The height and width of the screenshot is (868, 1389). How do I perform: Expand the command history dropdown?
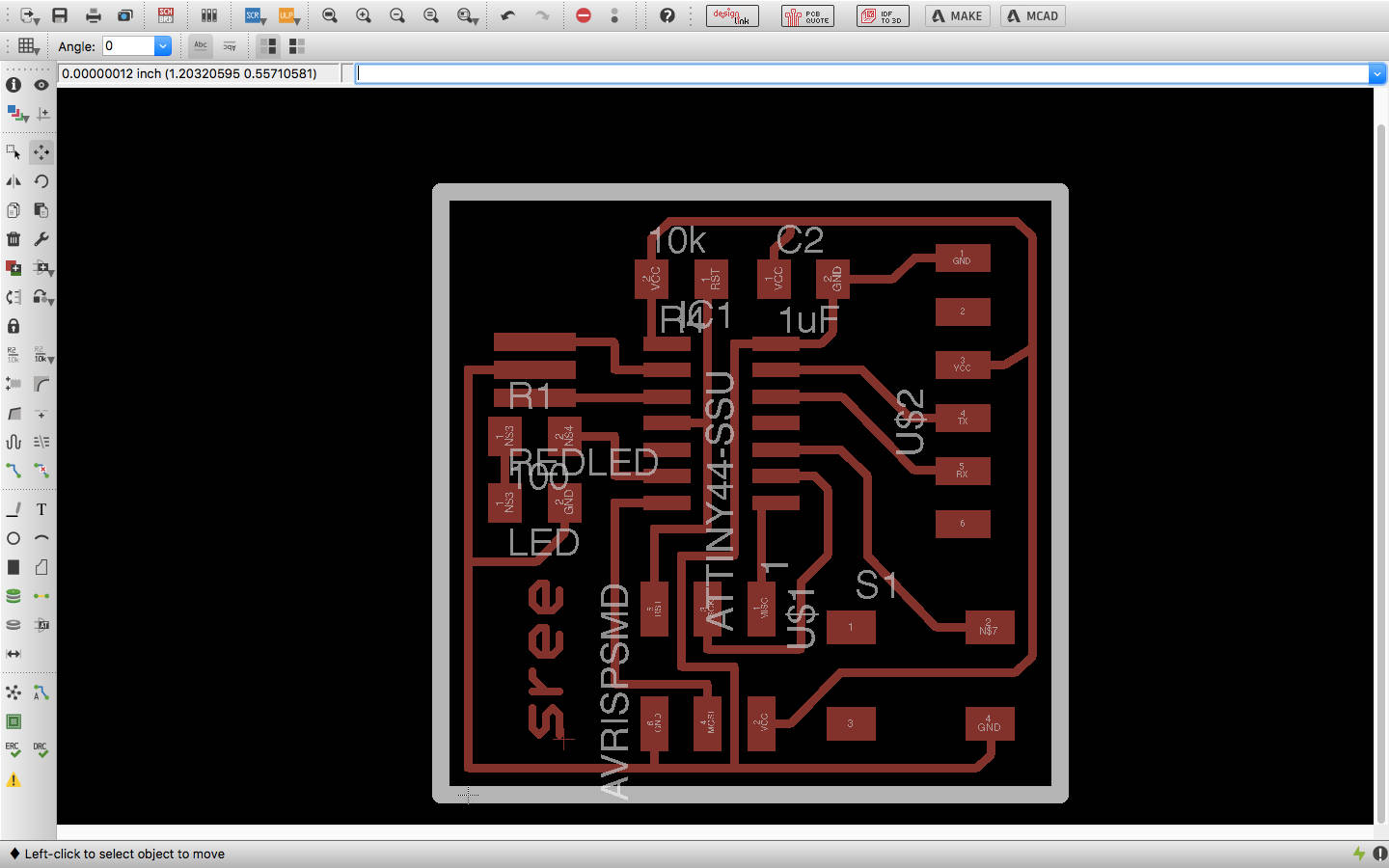click(x=1376, y=73)
